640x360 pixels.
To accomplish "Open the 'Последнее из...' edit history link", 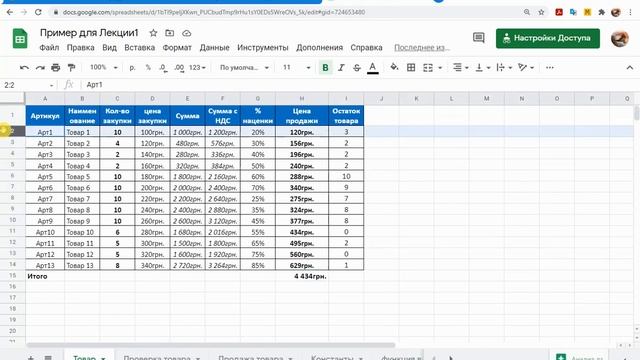I will click(x=422, y=48).
